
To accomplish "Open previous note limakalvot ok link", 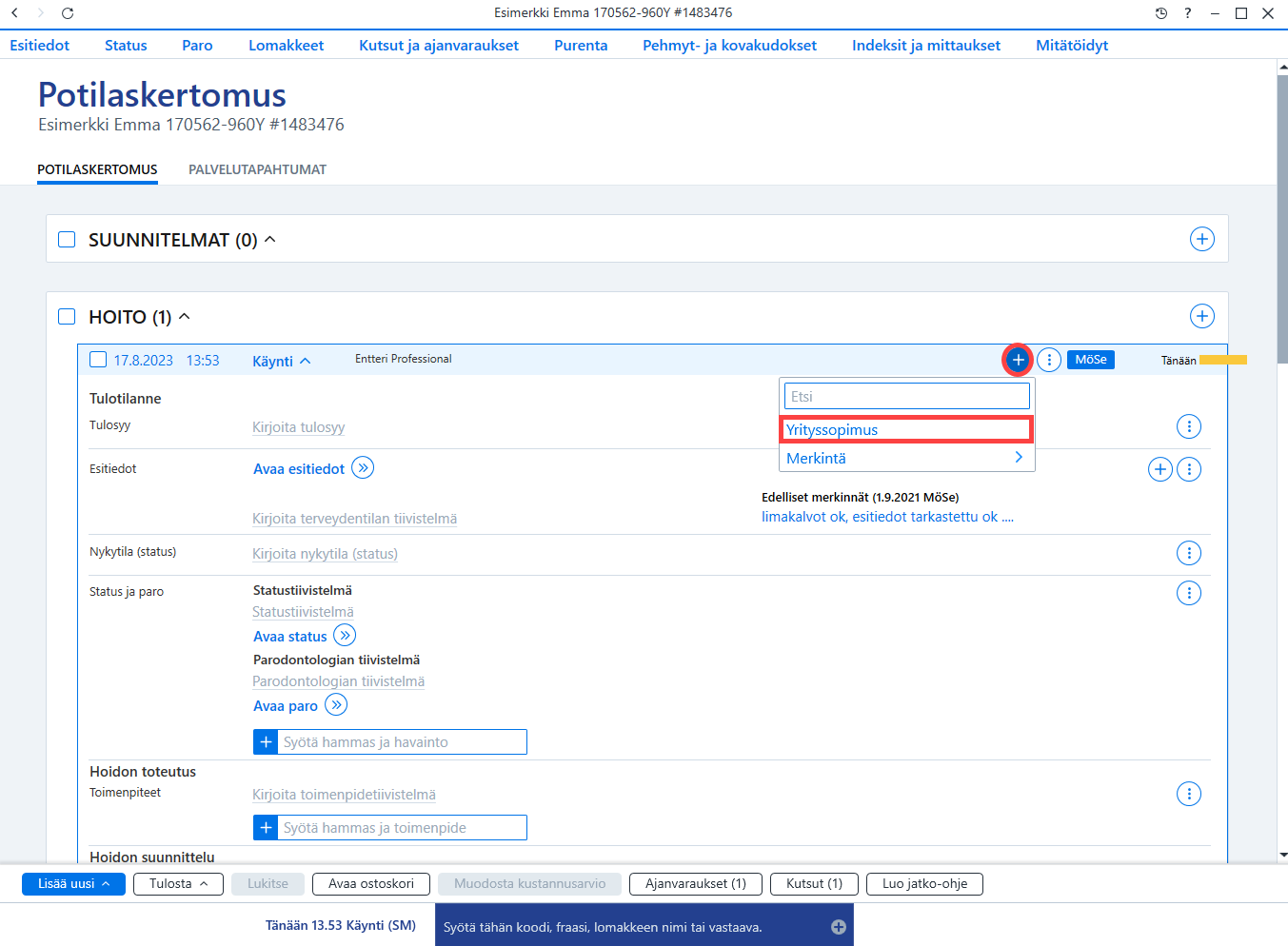I will coord(887,517).
